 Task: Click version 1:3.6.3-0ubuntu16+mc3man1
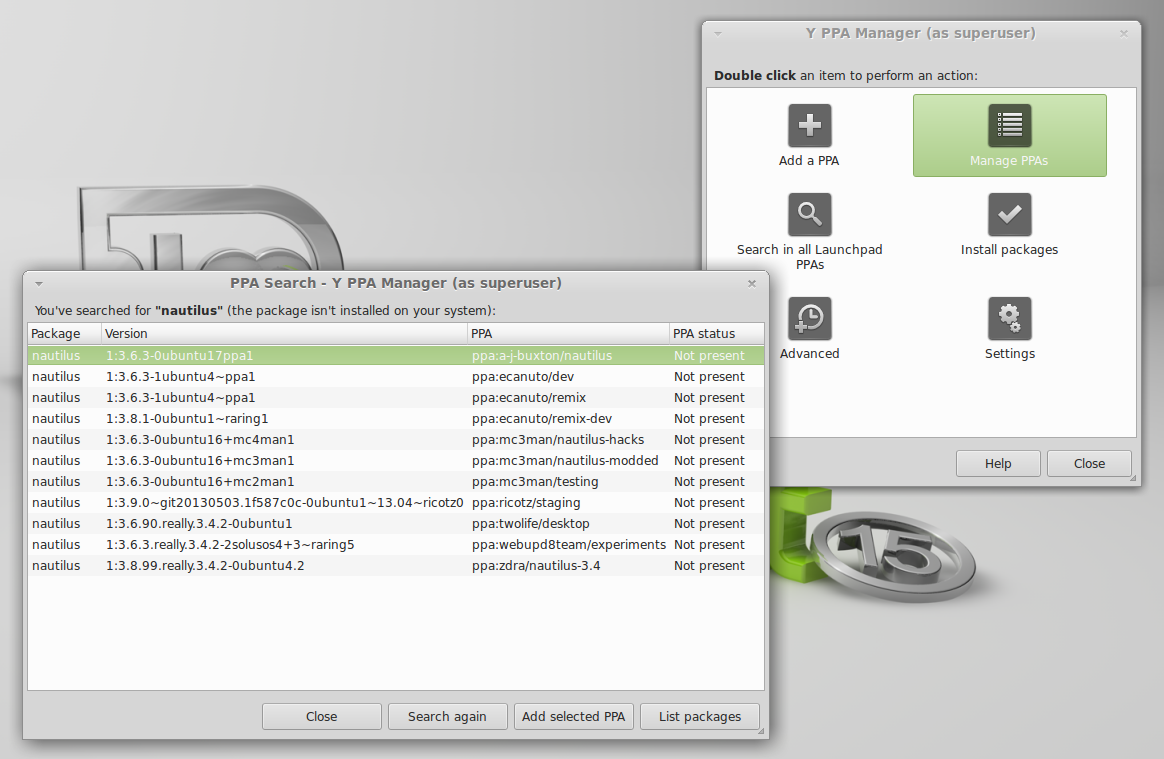pos(200,460)
